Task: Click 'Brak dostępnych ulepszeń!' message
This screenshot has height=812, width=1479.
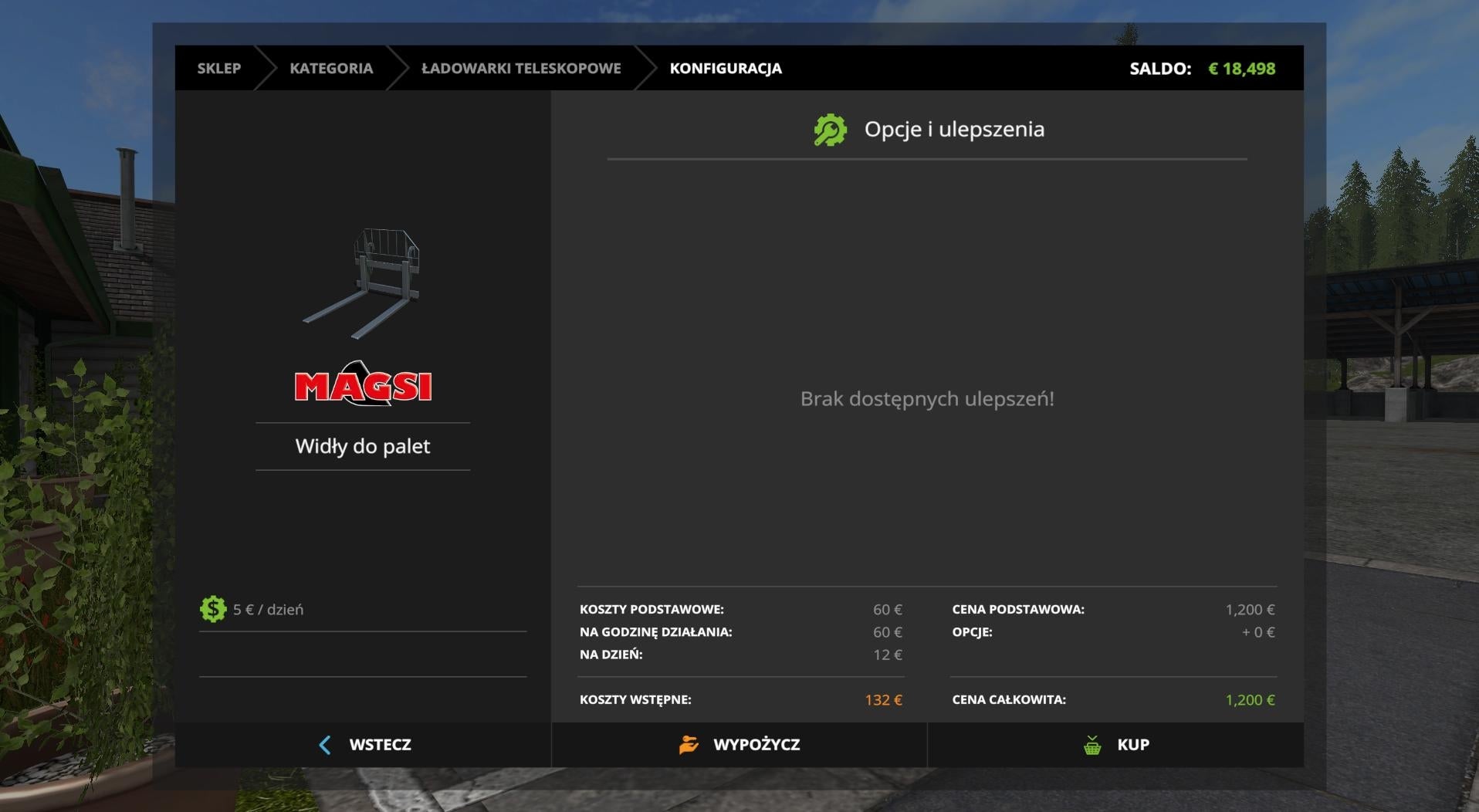Action: click(927, 399)
